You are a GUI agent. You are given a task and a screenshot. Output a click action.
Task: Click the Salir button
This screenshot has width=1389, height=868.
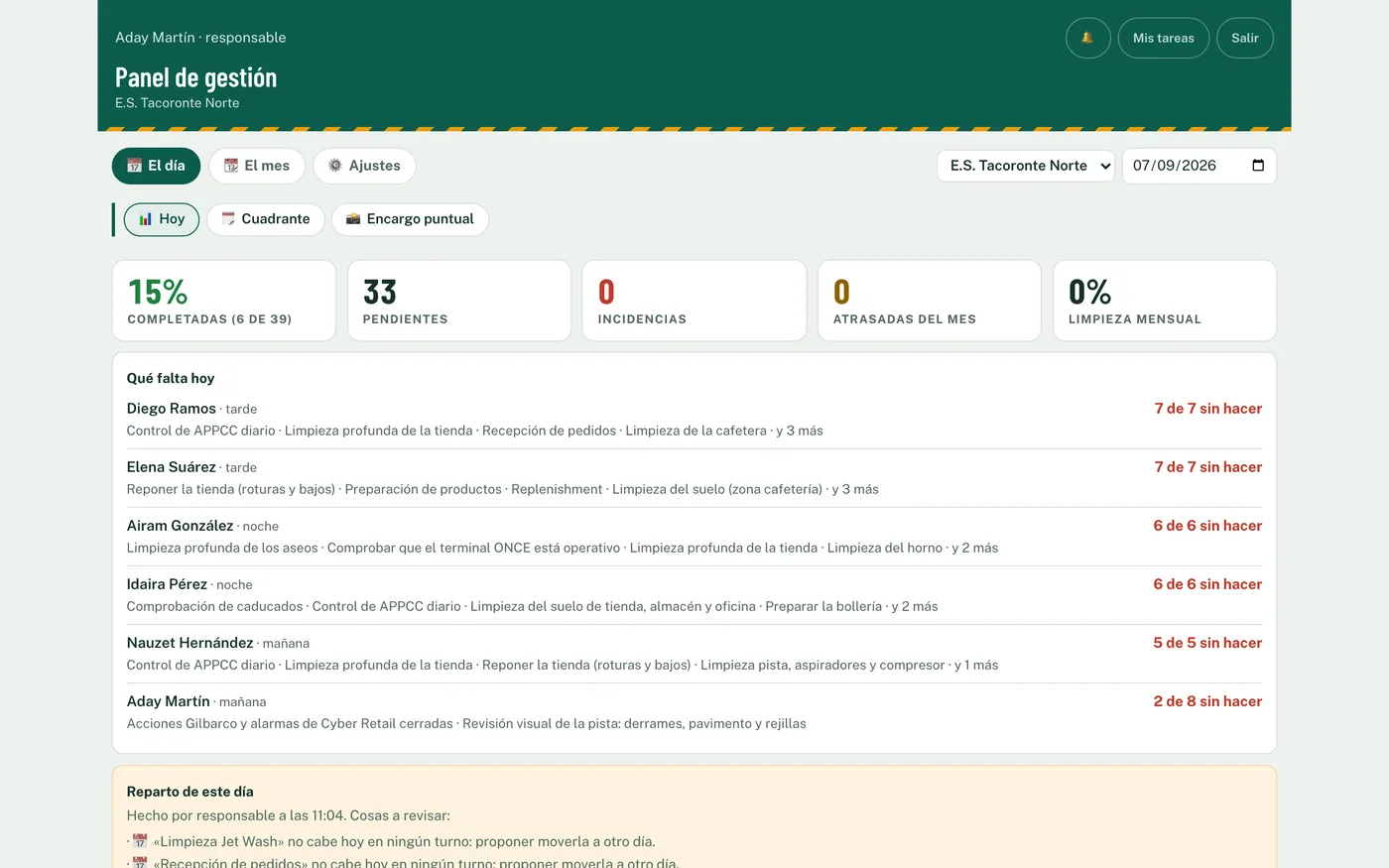(x=1245, y=38)
